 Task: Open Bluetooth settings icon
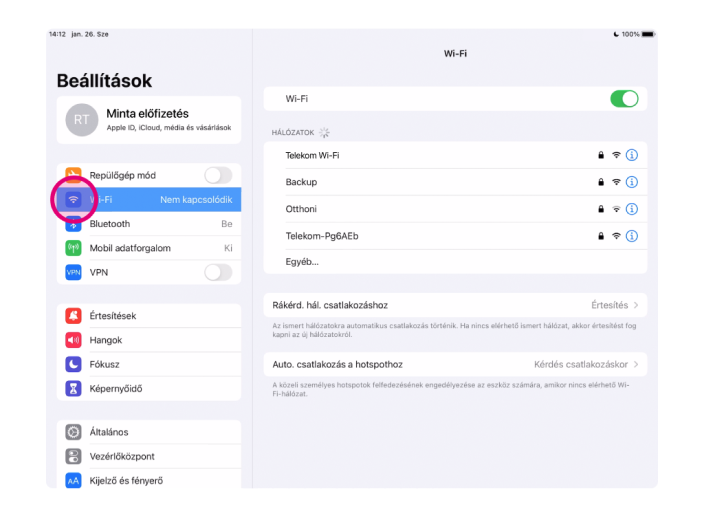(x=73, y=224)
